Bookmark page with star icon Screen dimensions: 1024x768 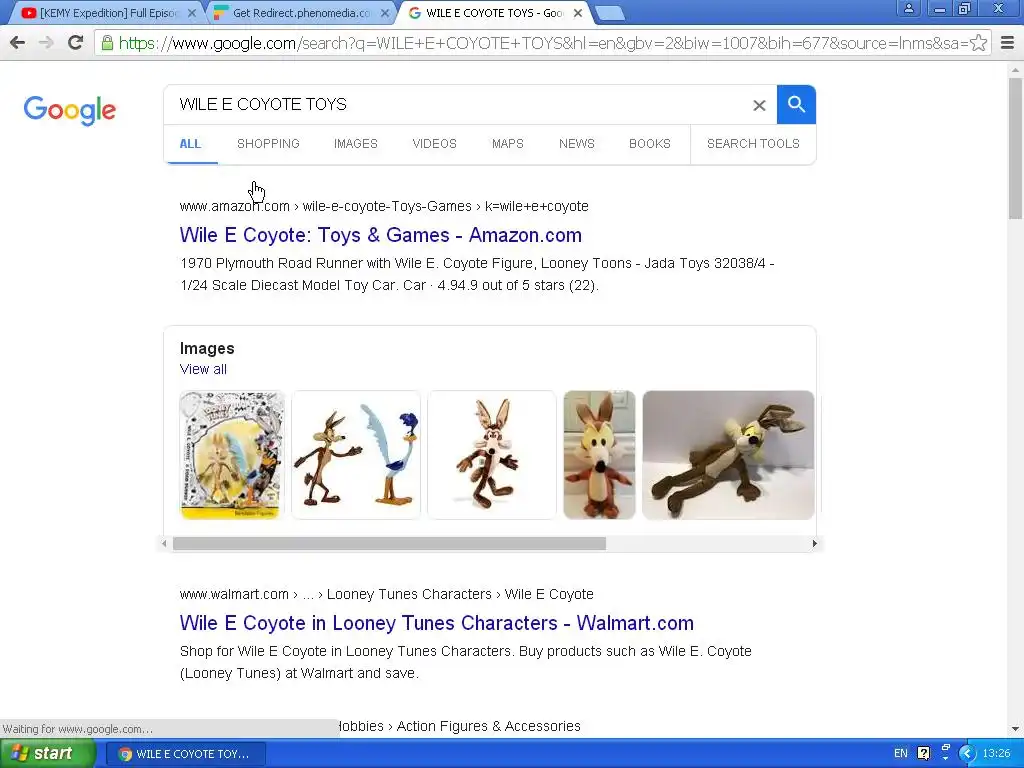[x=978, y=43]
